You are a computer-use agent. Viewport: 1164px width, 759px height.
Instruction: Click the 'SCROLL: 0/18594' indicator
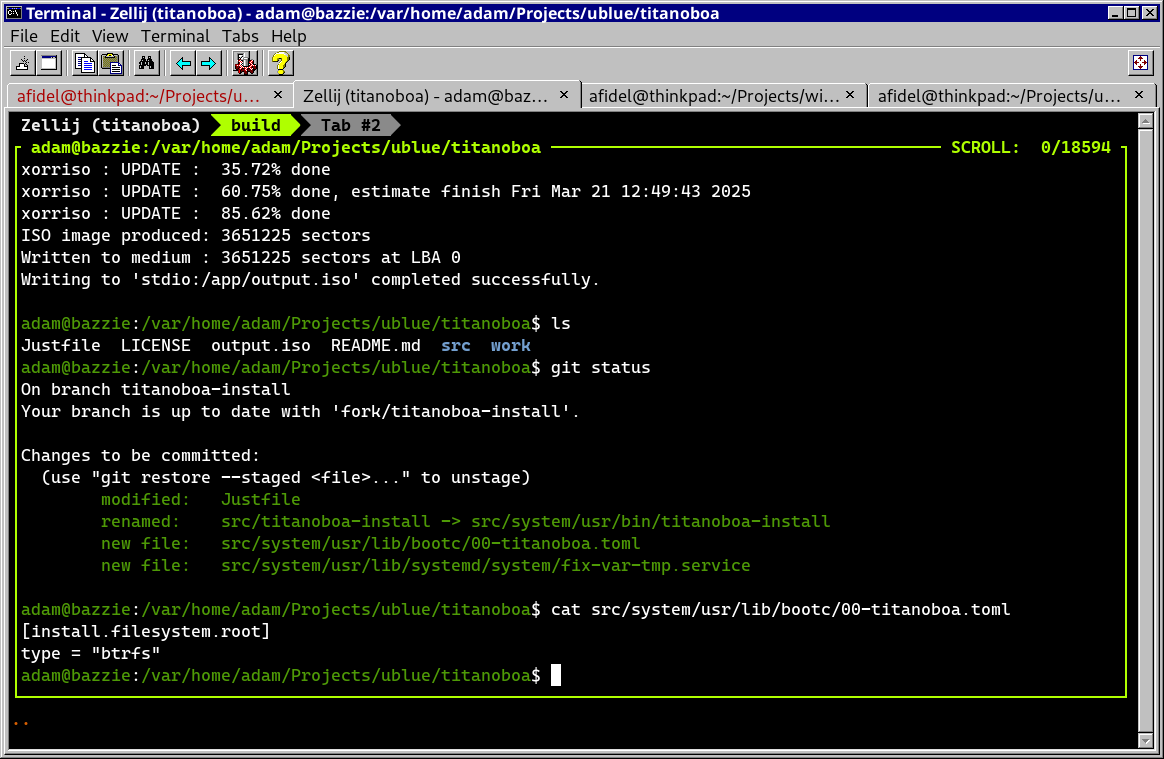(x=1030, y=148)
